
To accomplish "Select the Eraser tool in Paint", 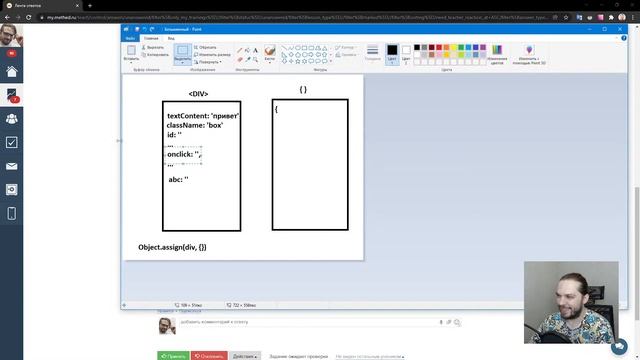I will click(240, 60).
